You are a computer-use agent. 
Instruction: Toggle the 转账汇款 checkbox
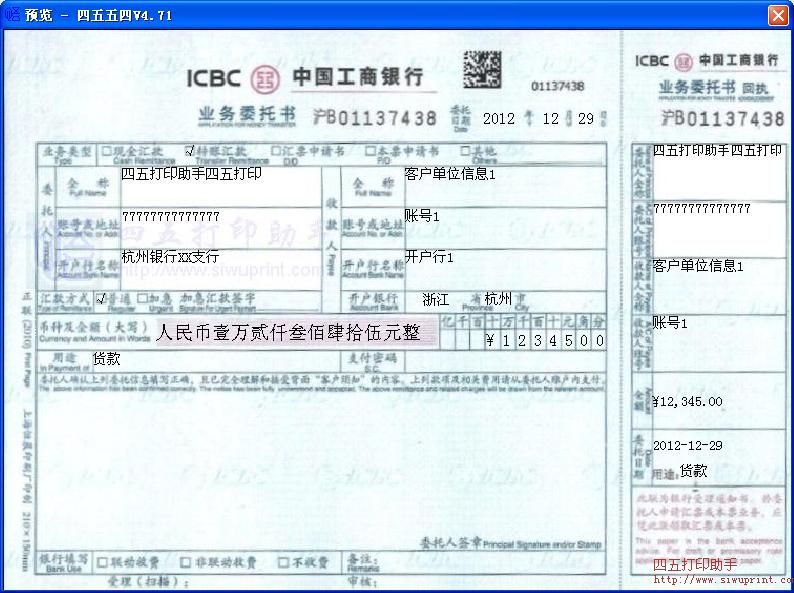[x=190, y=150]
